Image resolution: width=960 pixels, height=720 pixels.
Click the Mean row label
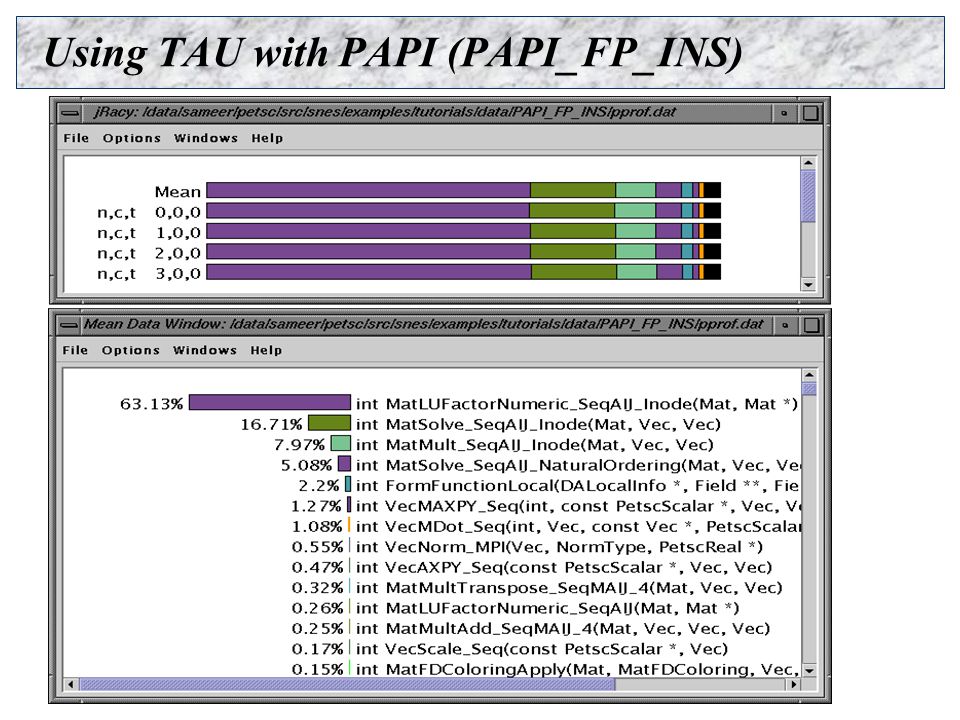click(x=178, y=192)
